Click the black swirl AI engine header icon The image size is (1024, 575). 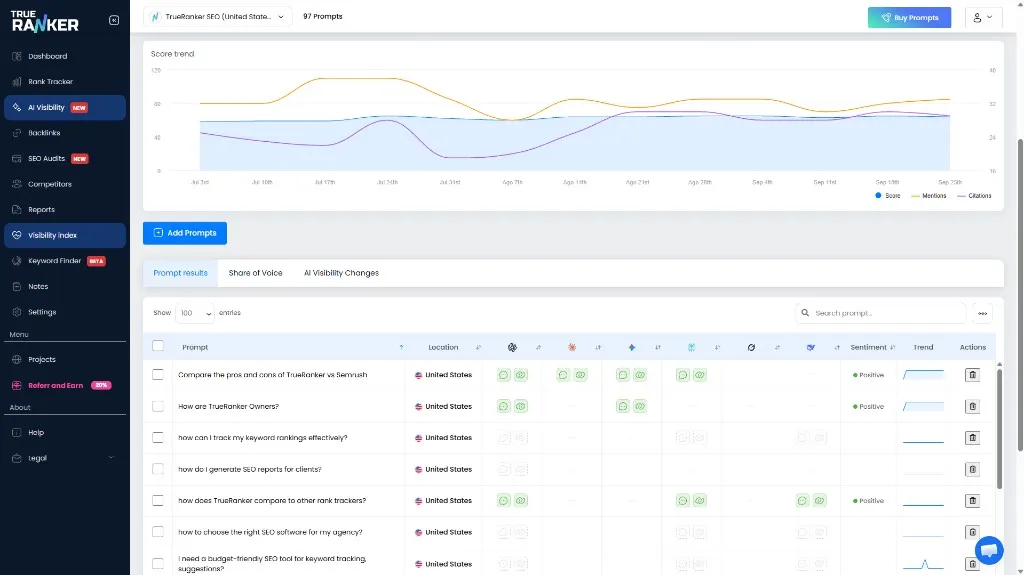[751, 348]
